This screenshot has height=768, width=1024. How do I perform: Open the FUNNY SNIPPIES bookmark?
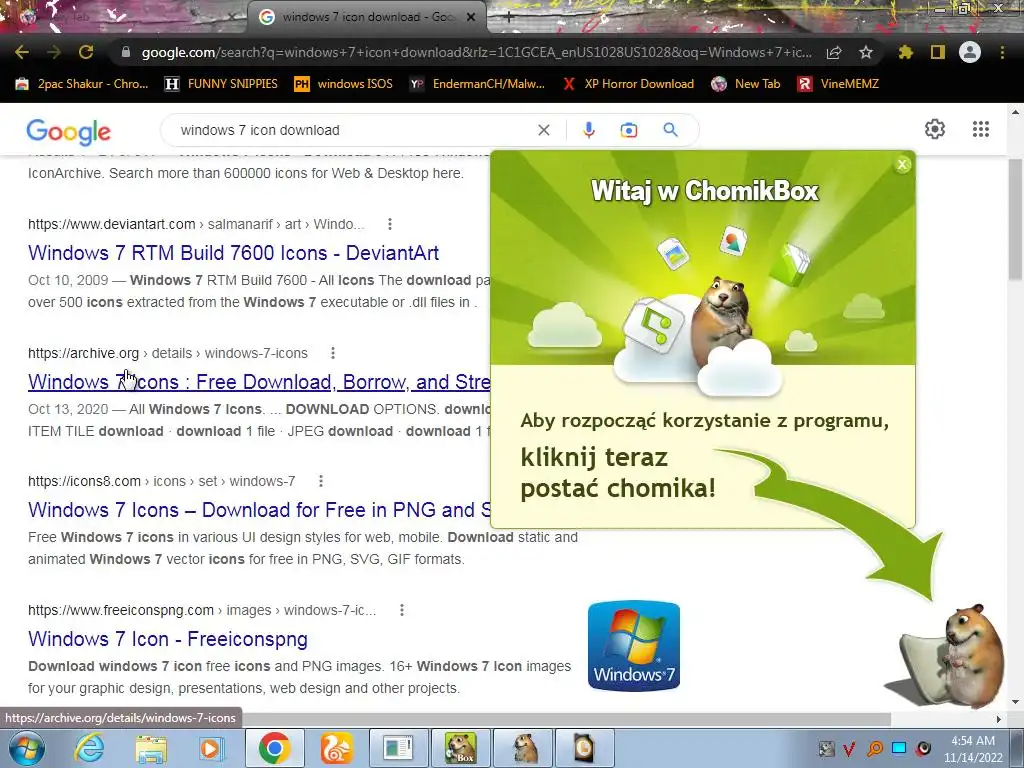click(221, 84)
